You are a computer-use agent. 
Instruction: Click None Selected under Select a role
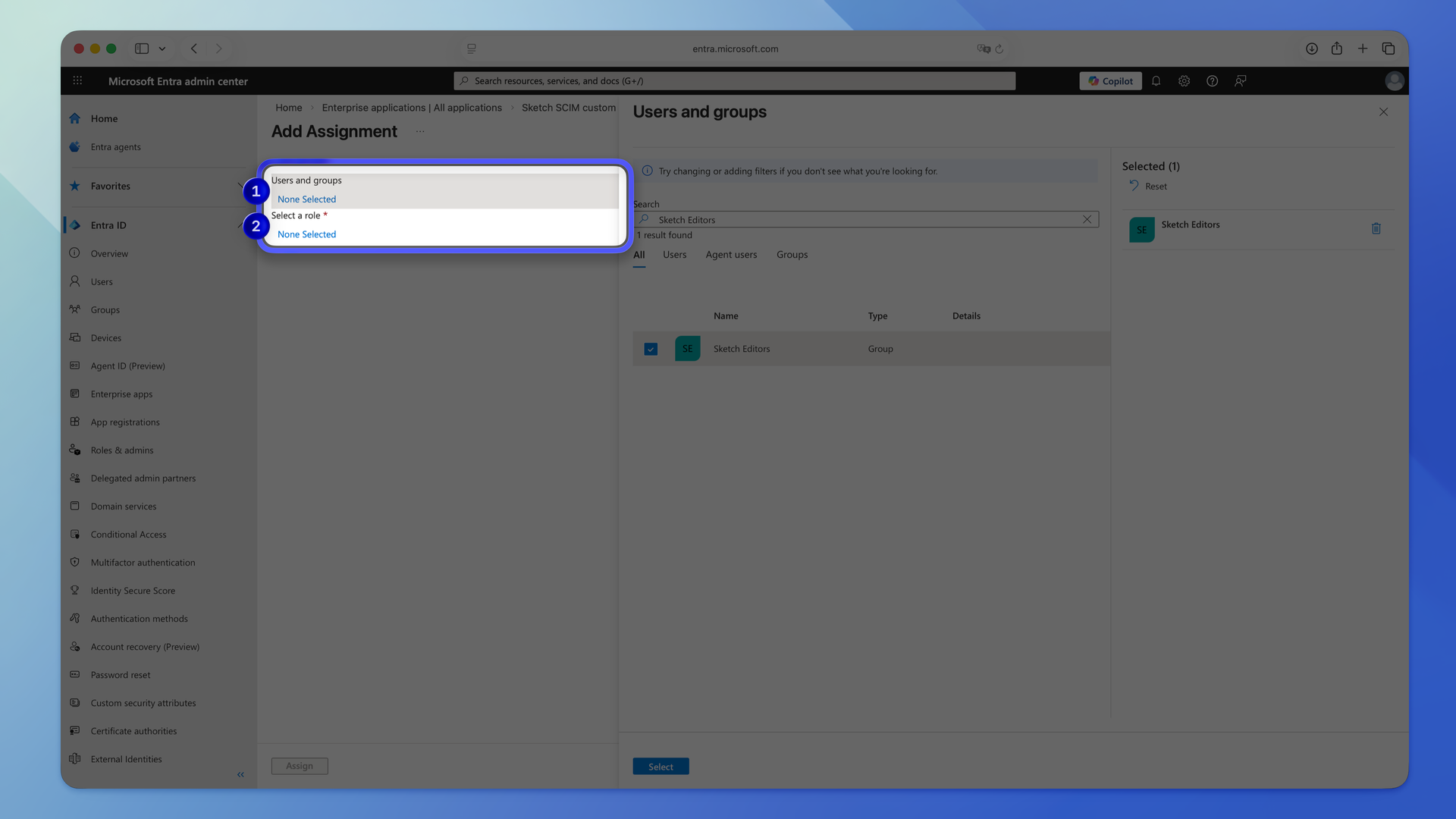(306, 234)
